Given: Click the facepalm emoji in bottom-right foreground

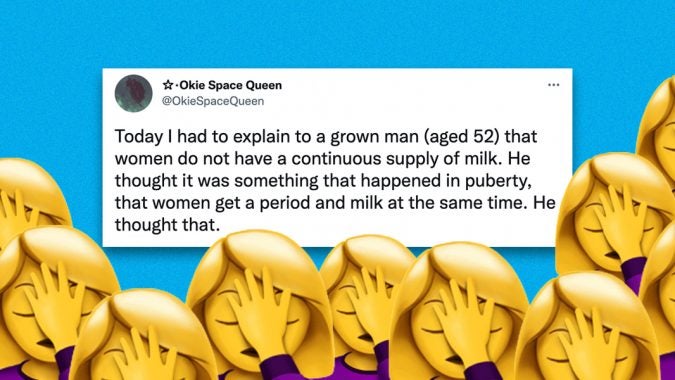Looking at the screenshot, I should coord(588,328).
